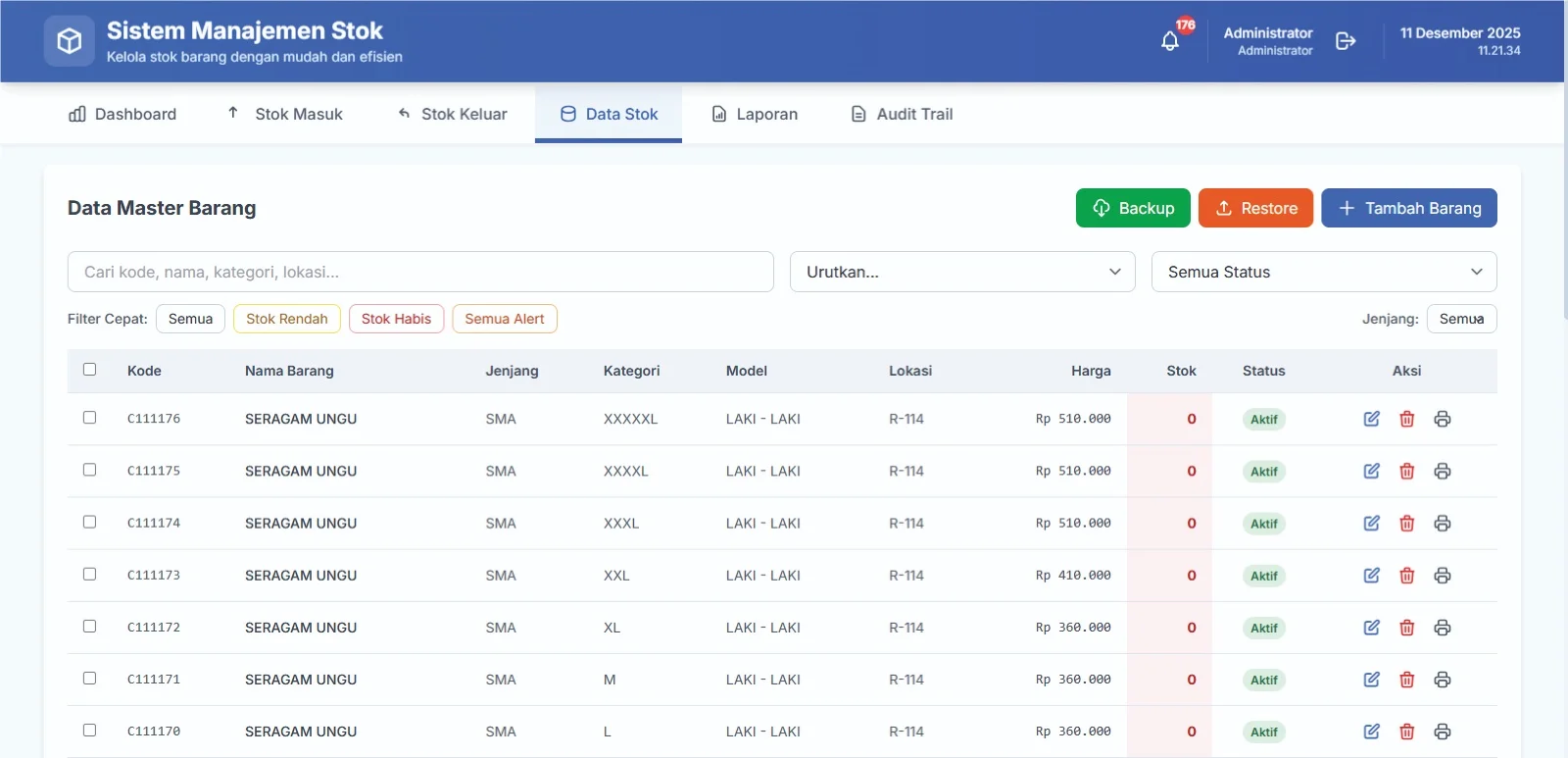Print label for item C111174

coord(1443,523)
